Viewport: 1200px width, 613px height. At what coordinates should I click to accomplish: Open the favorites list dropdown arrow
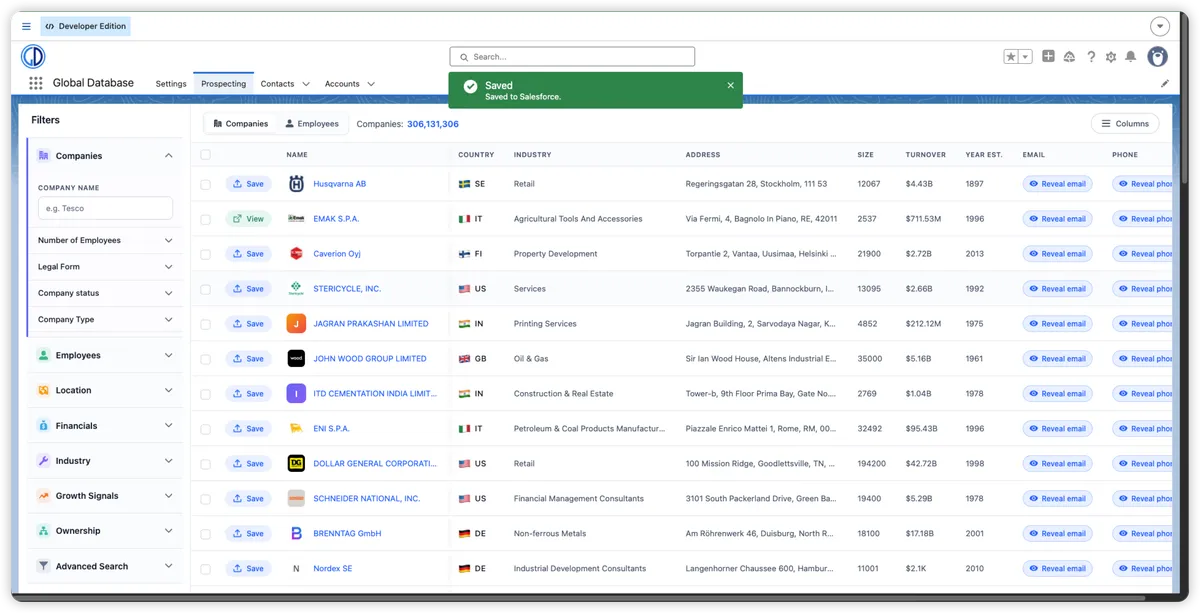(x=1025, y=57)
